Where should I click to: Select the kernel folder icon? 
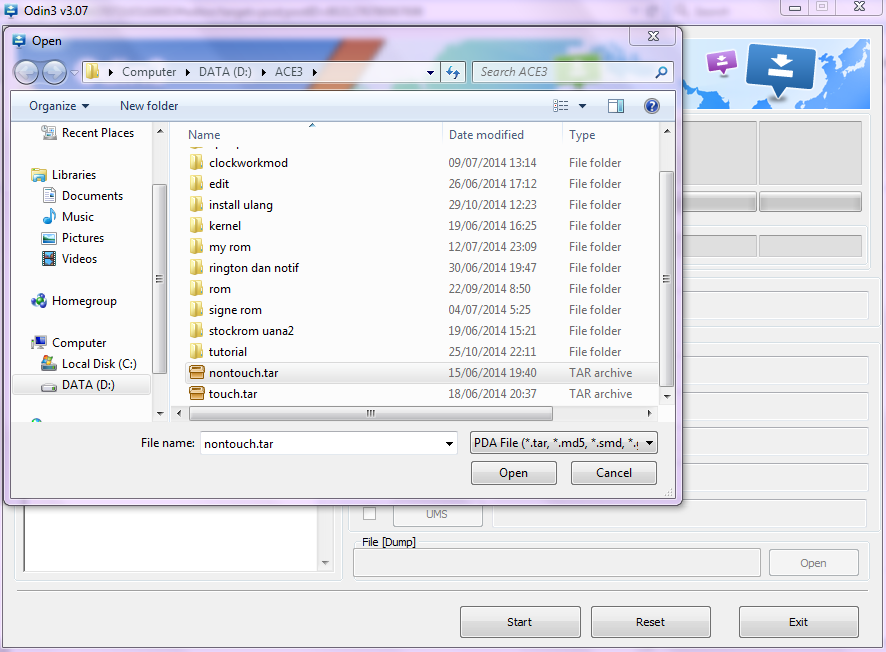point(196,225)
